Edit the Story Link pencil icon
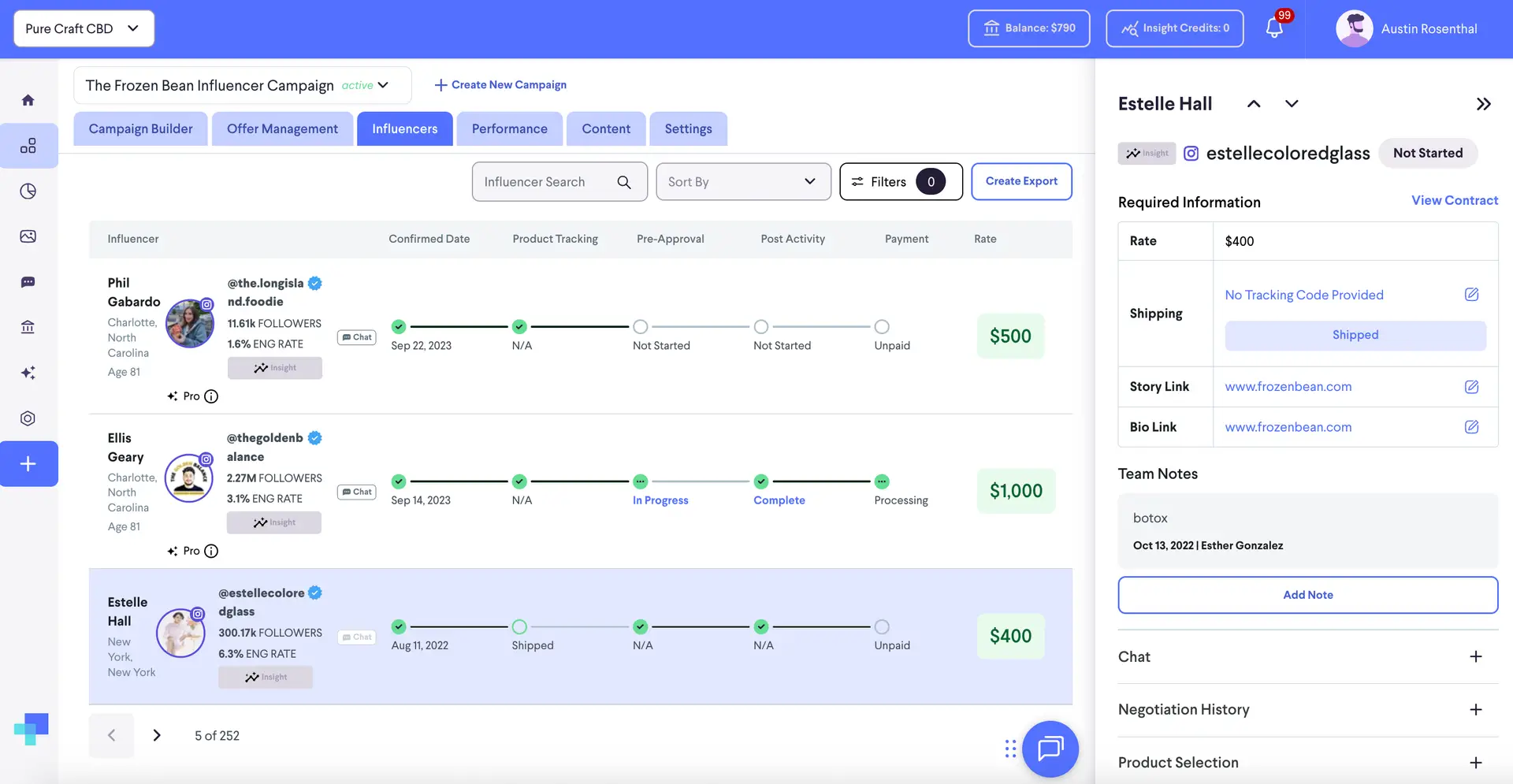The image size is (1513, 784). [1471, 387]
